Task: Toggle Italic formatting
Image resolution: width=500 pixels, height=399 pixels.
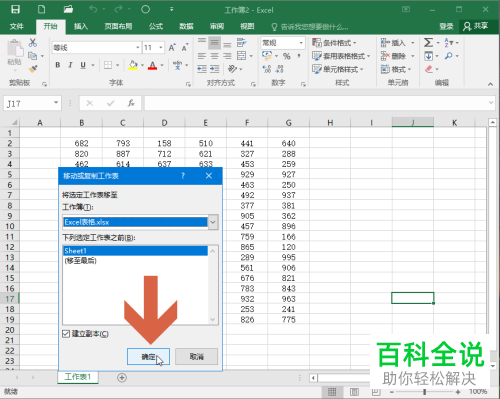Action: click(x=70, y=65)
